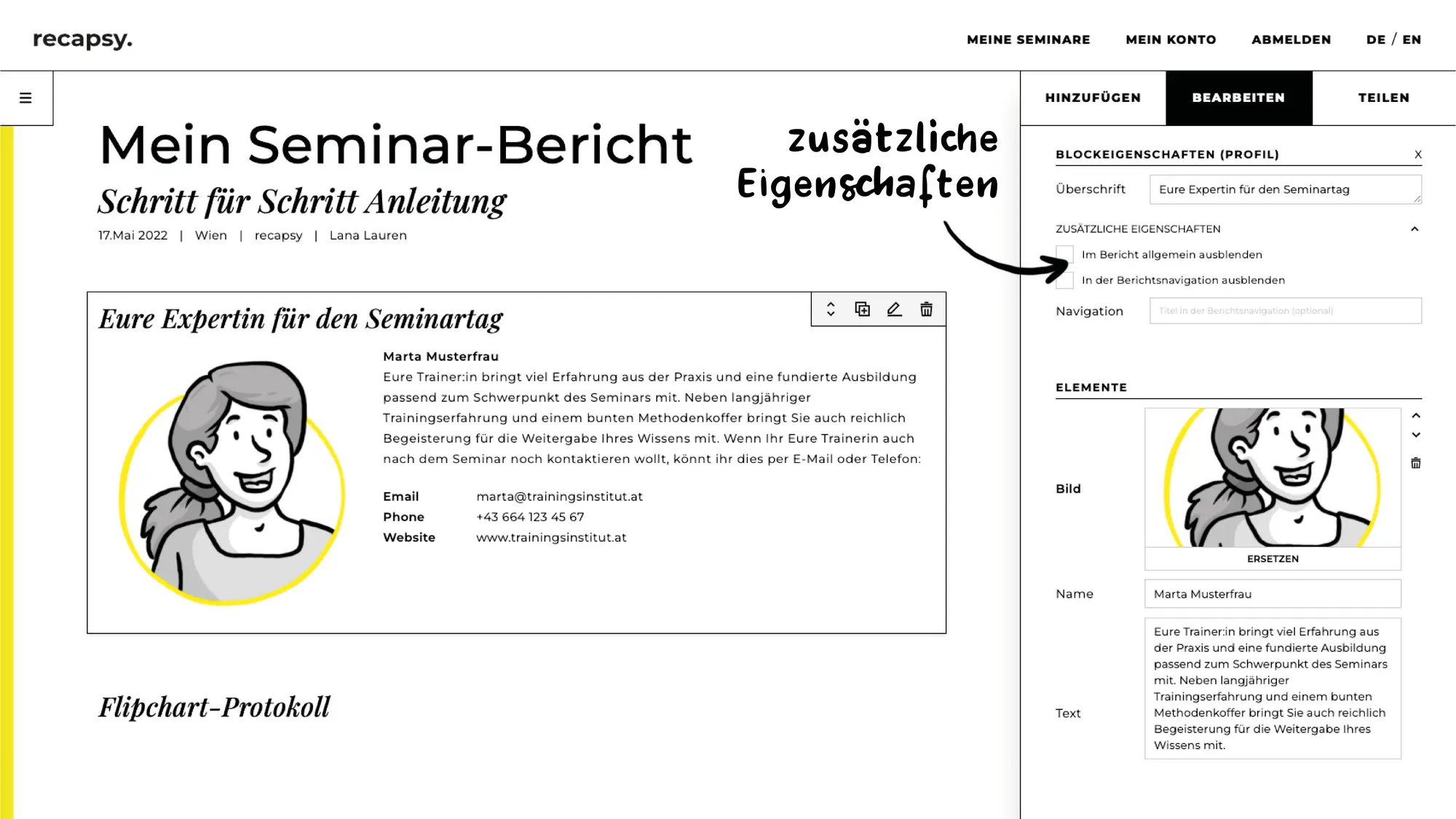The image size is (1456, 819).
Task: Click the 'TEILEN' tab
Action: point(1383,97)
